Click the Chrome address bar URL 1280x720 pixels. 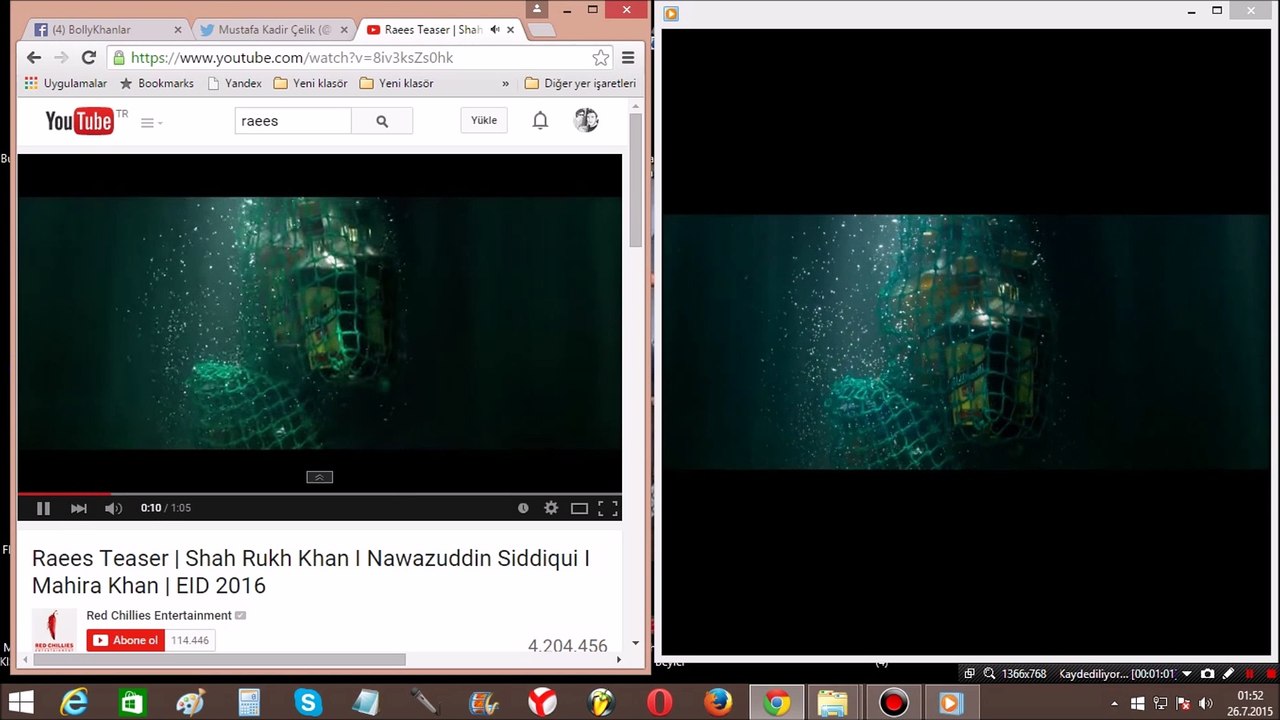coord(292,58)
